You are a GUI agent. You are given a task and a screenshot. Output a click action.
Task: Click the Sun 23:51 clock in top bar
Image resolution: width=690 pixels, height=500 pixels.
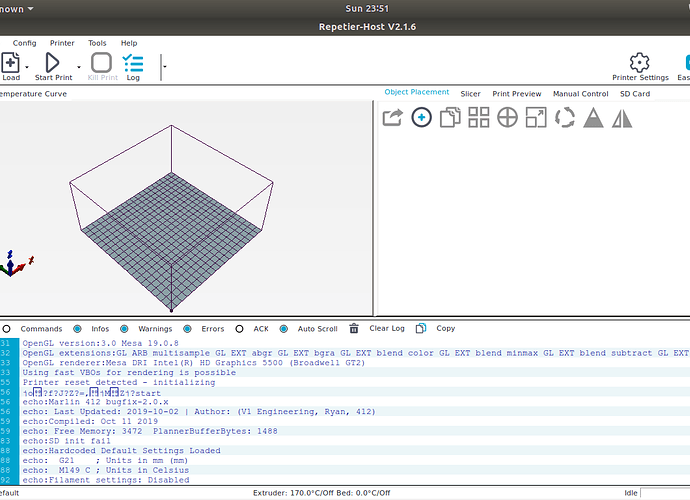click(x=367, y=9)
